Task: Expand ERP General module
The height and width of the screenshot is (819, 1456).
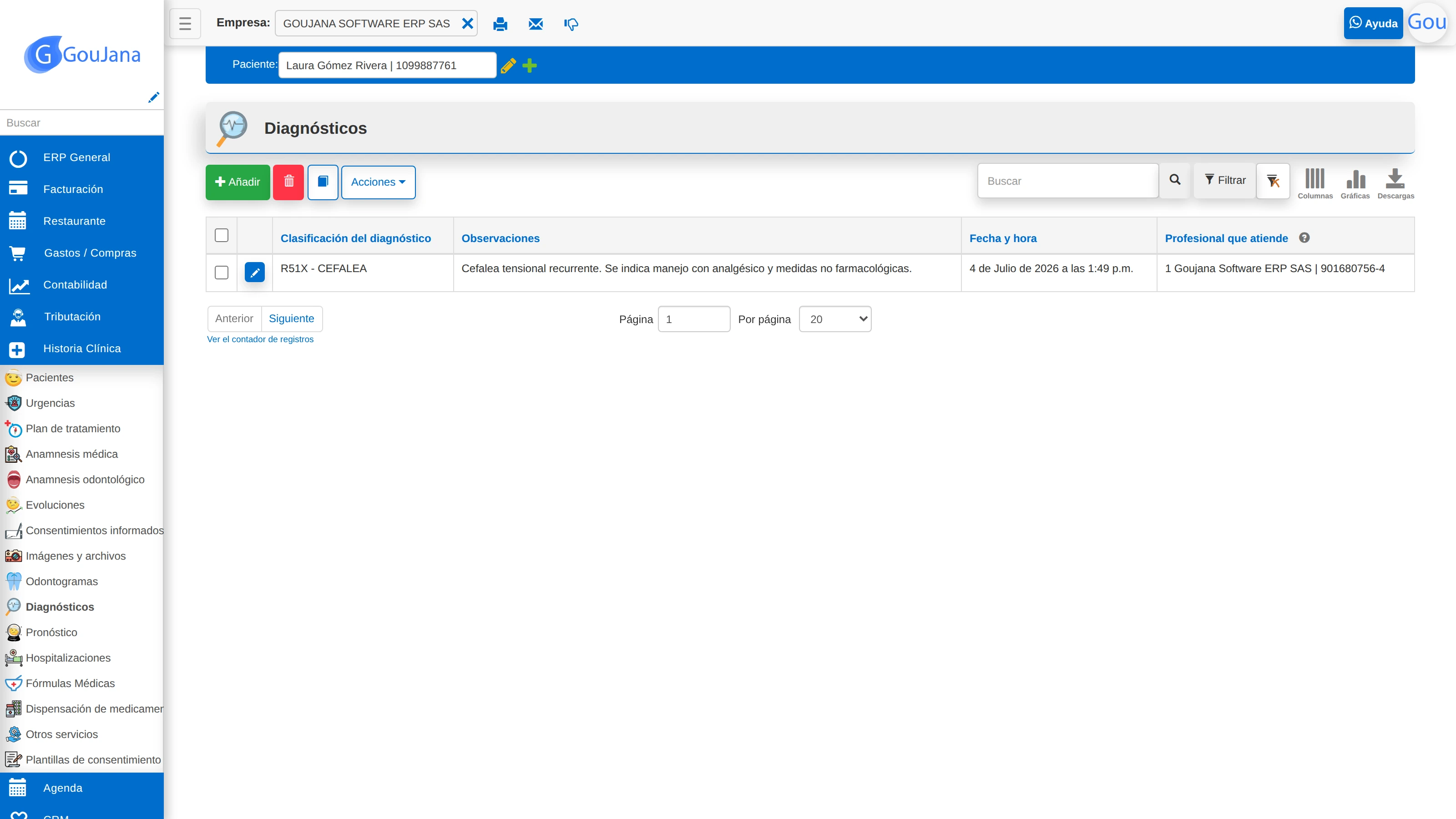Action: click(82, 158)
